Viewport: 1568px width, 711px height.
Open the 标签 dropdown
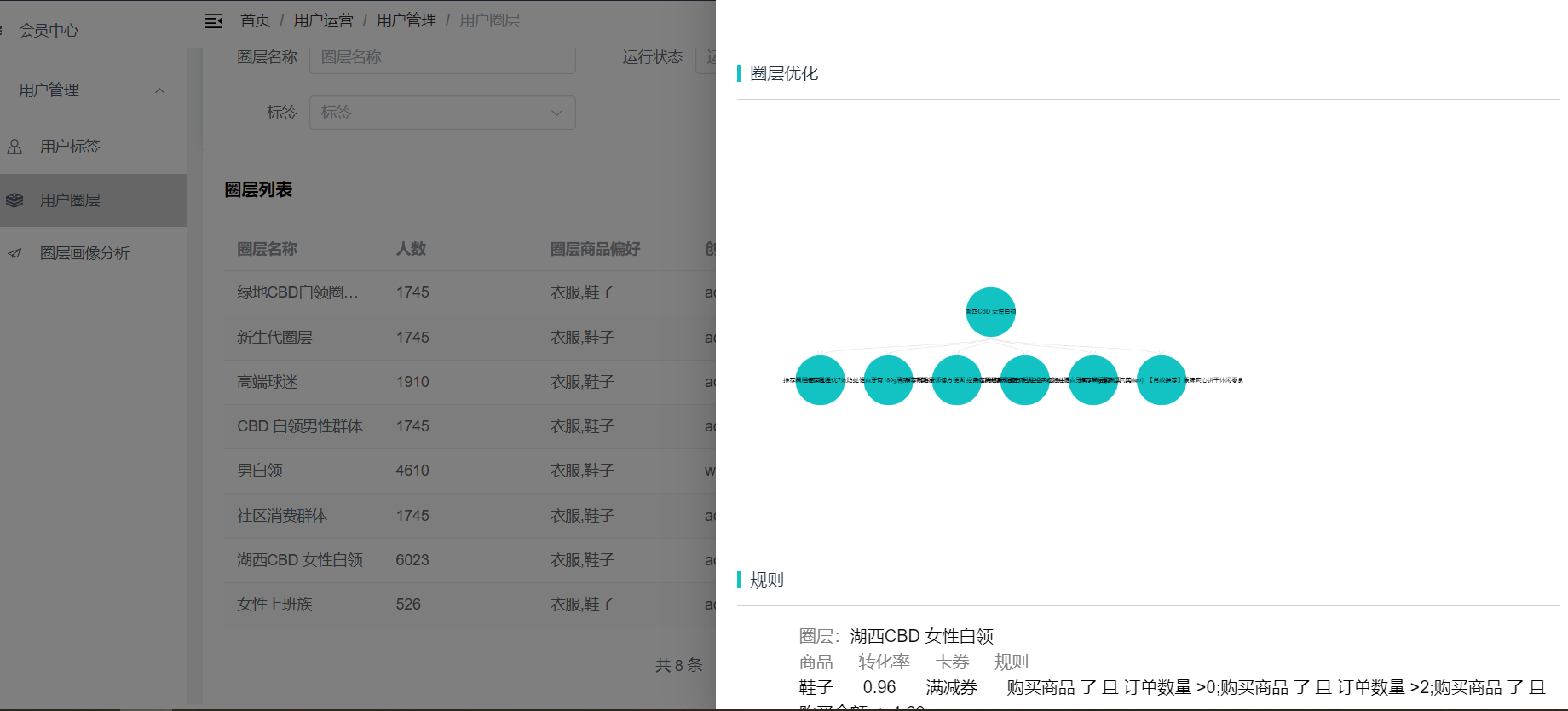coord(442,113)
